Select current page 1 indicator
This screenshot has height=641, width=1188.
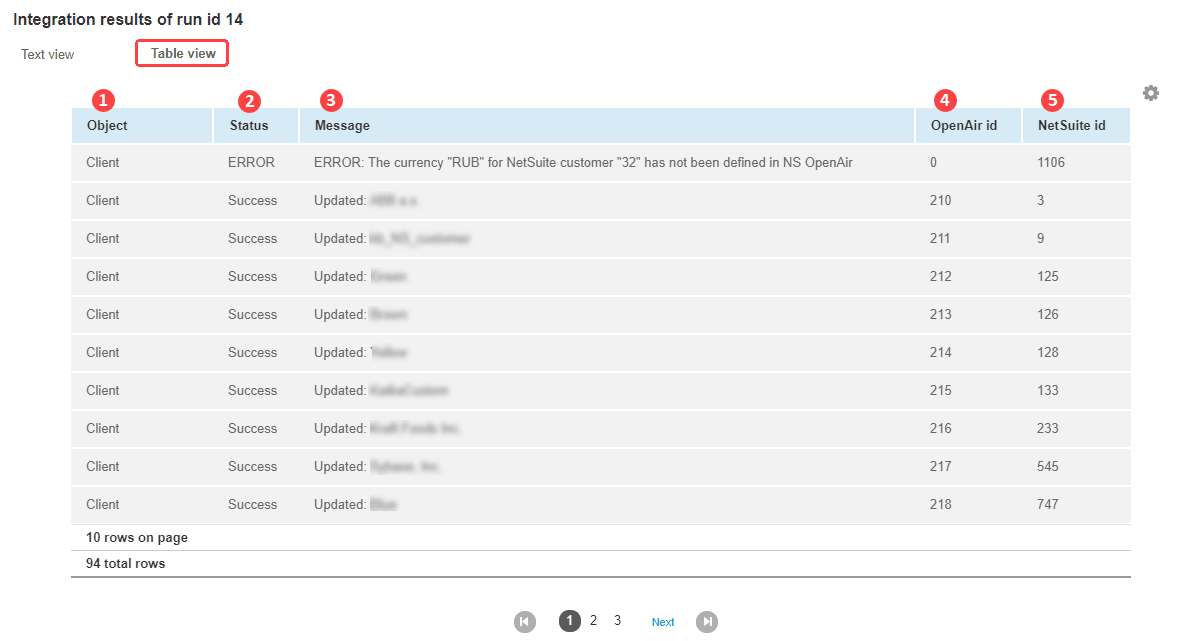570,621
